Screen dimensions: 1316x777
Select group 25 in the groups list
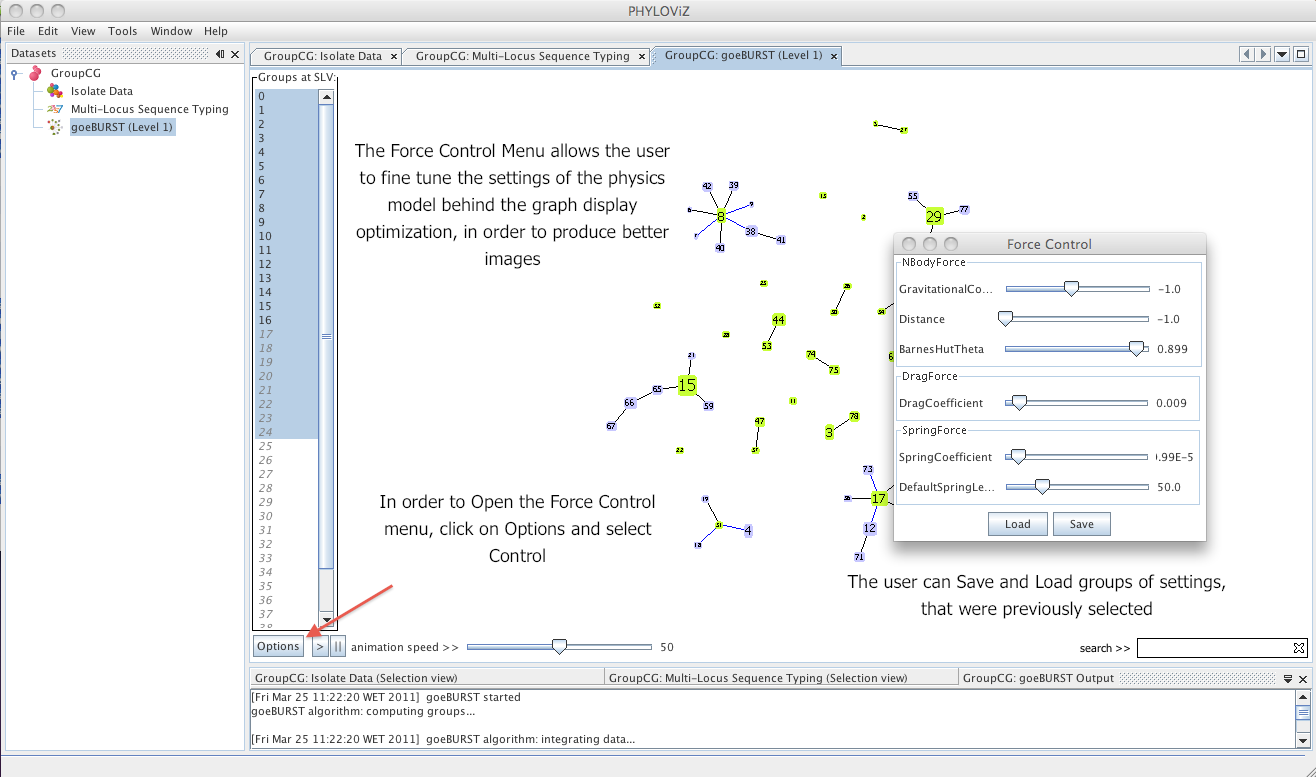286,446
